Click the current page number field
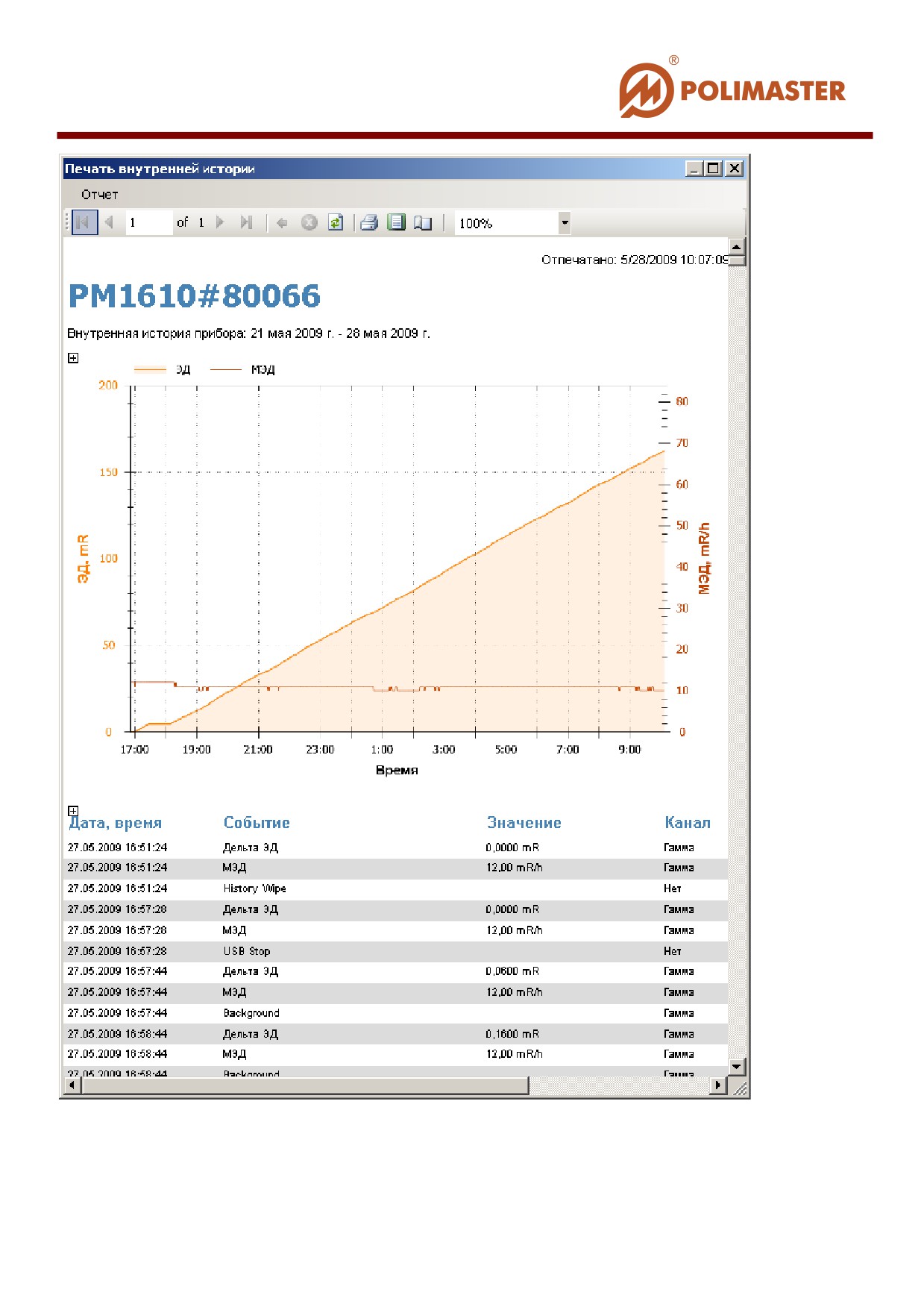Screen dimensions: 924x1307 click(148, 222)
